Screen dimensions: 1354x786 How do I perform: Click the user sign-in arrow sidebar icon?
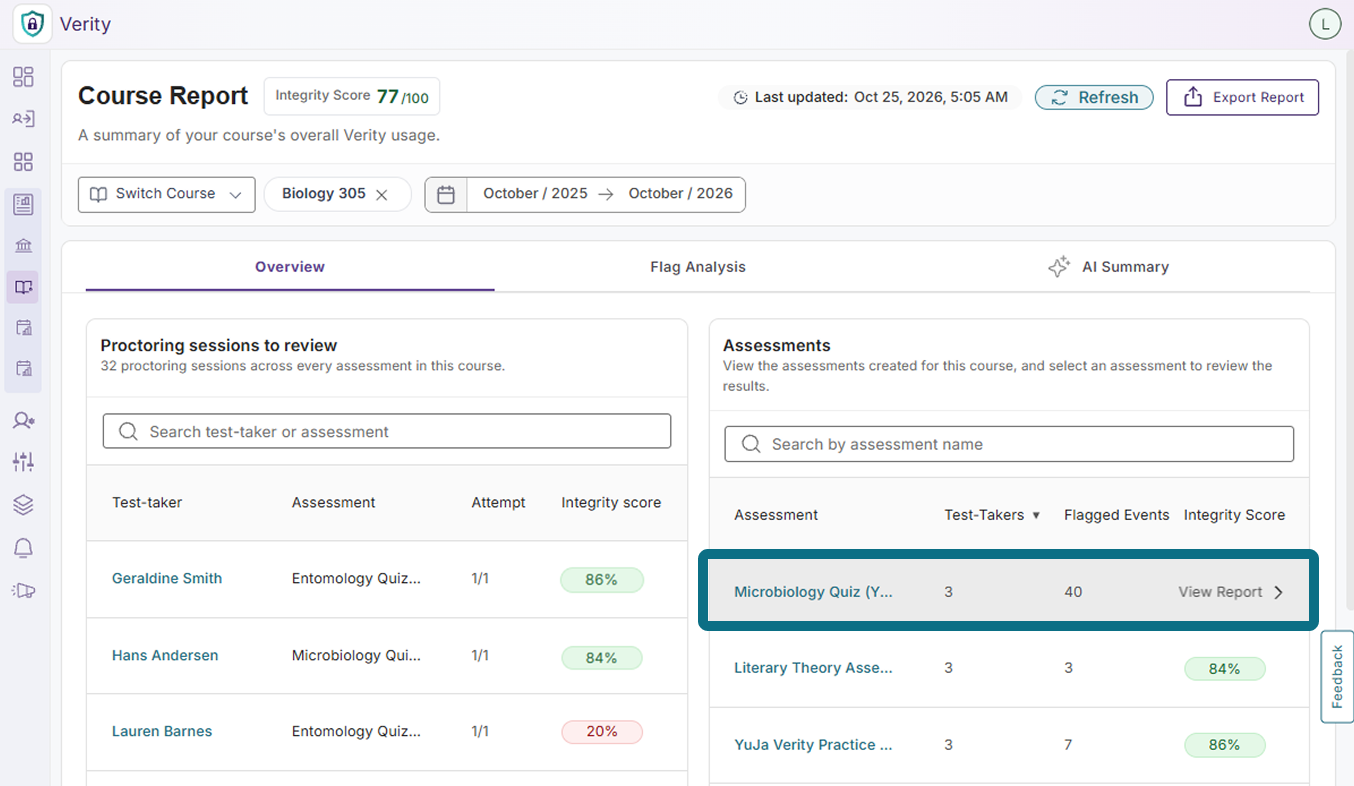[x=23, y=119]
